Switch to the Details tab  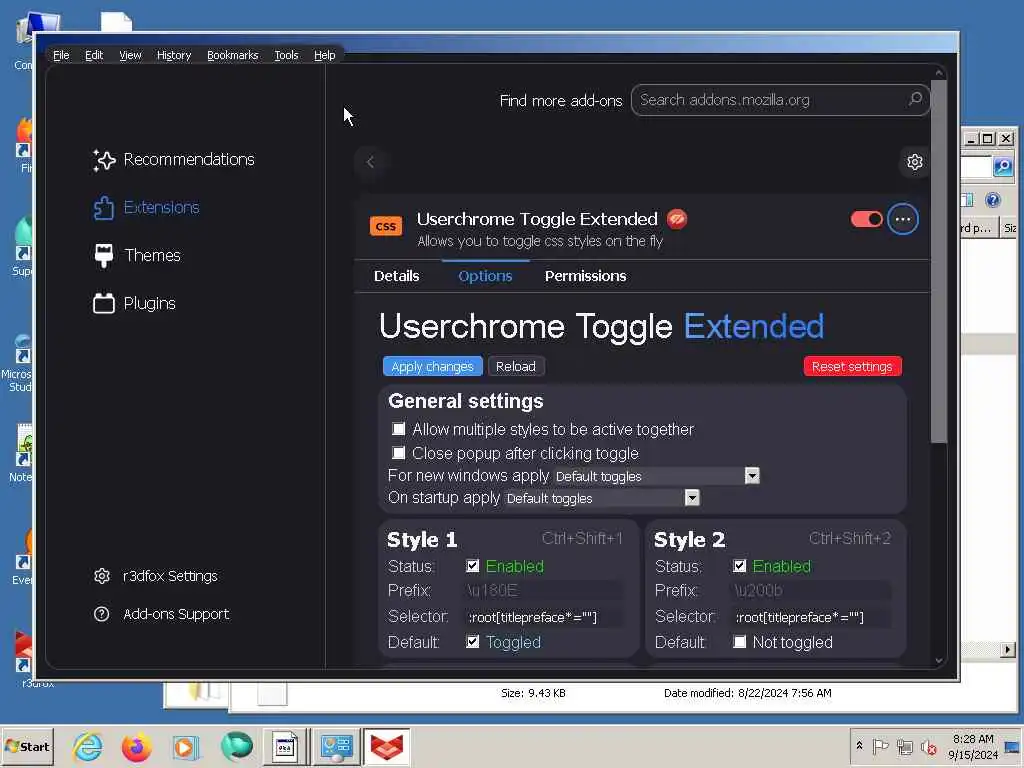(x=396, y=276)
